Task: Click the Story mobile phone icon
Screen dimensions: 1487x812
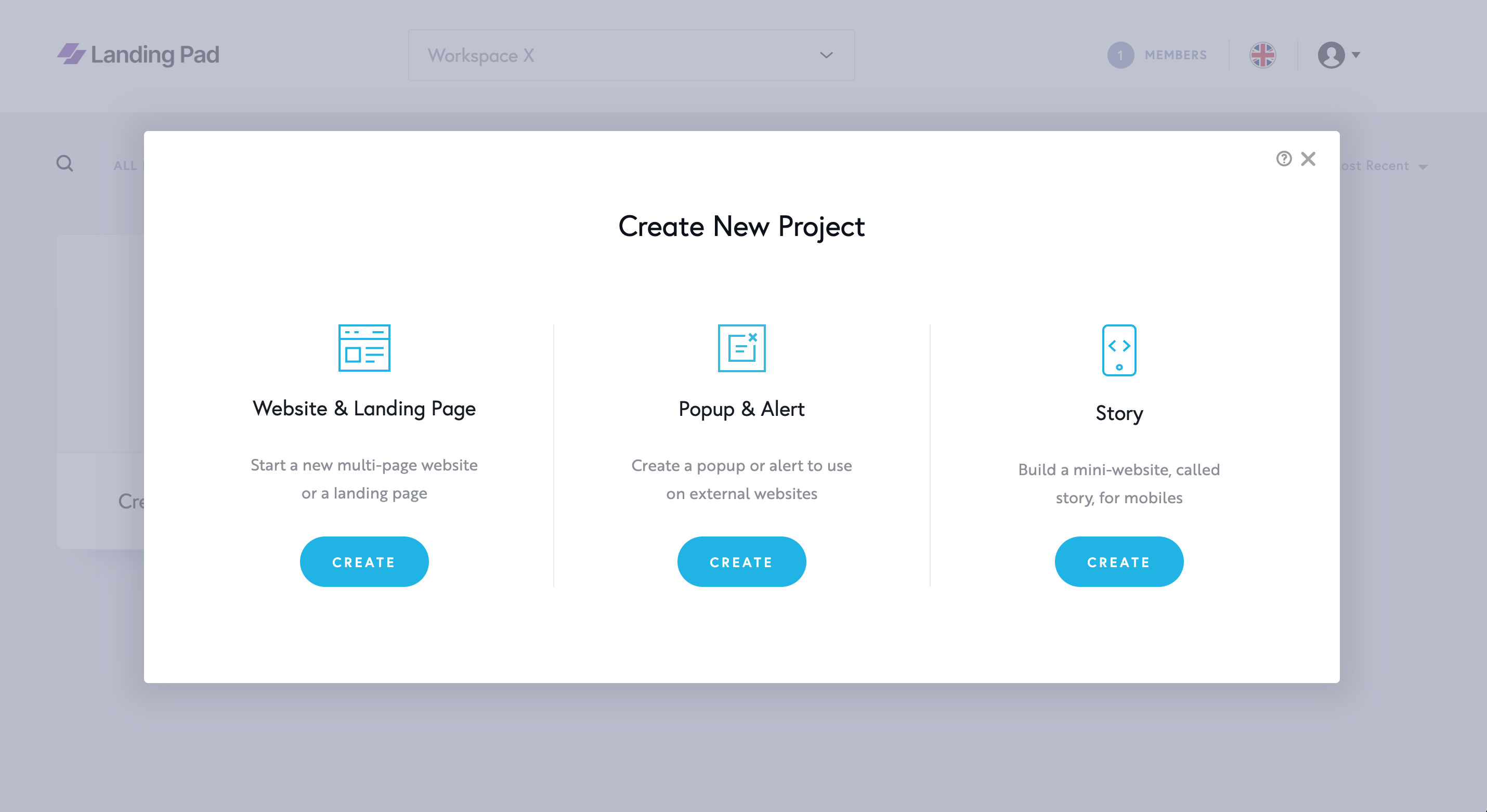Action: (x=1119, y=350)
